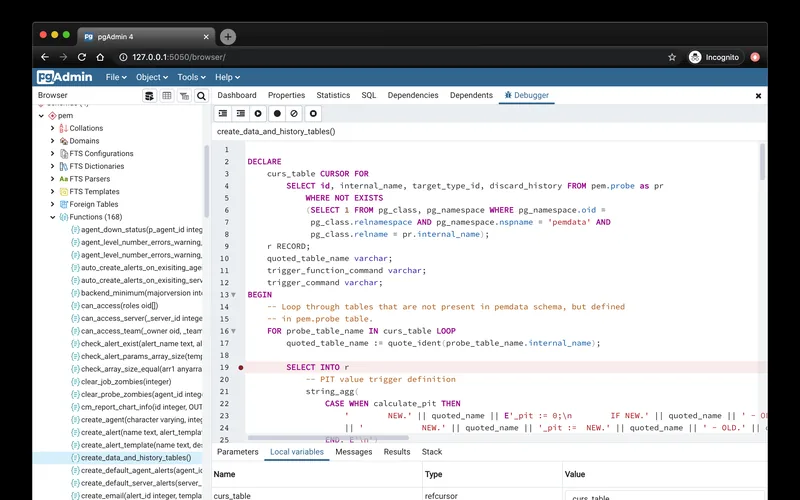Click the browser reload icon
Screen dimensions: 800x500
82,57
